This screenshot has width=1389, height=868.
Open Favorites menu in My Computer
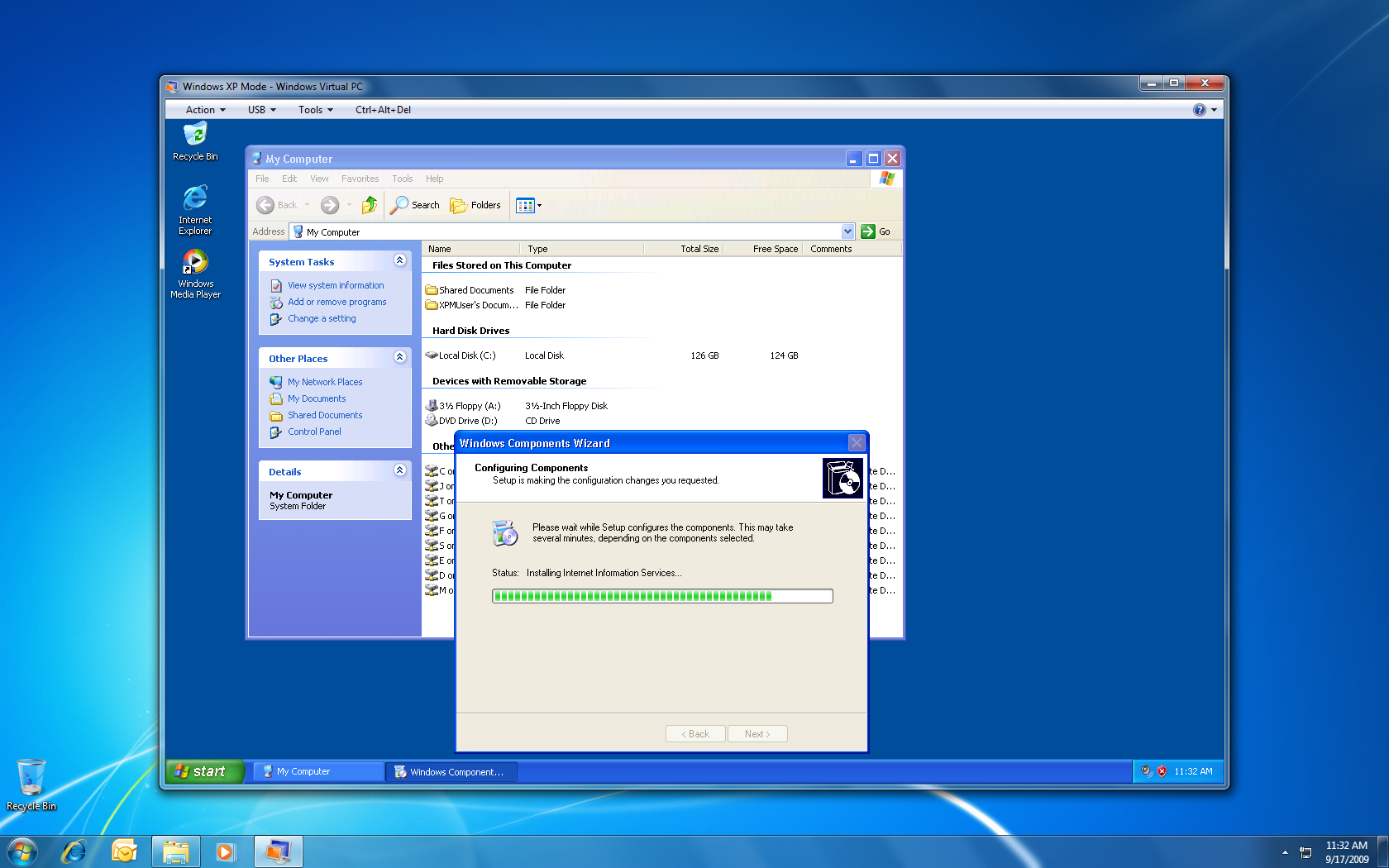[x=360, y=179]
